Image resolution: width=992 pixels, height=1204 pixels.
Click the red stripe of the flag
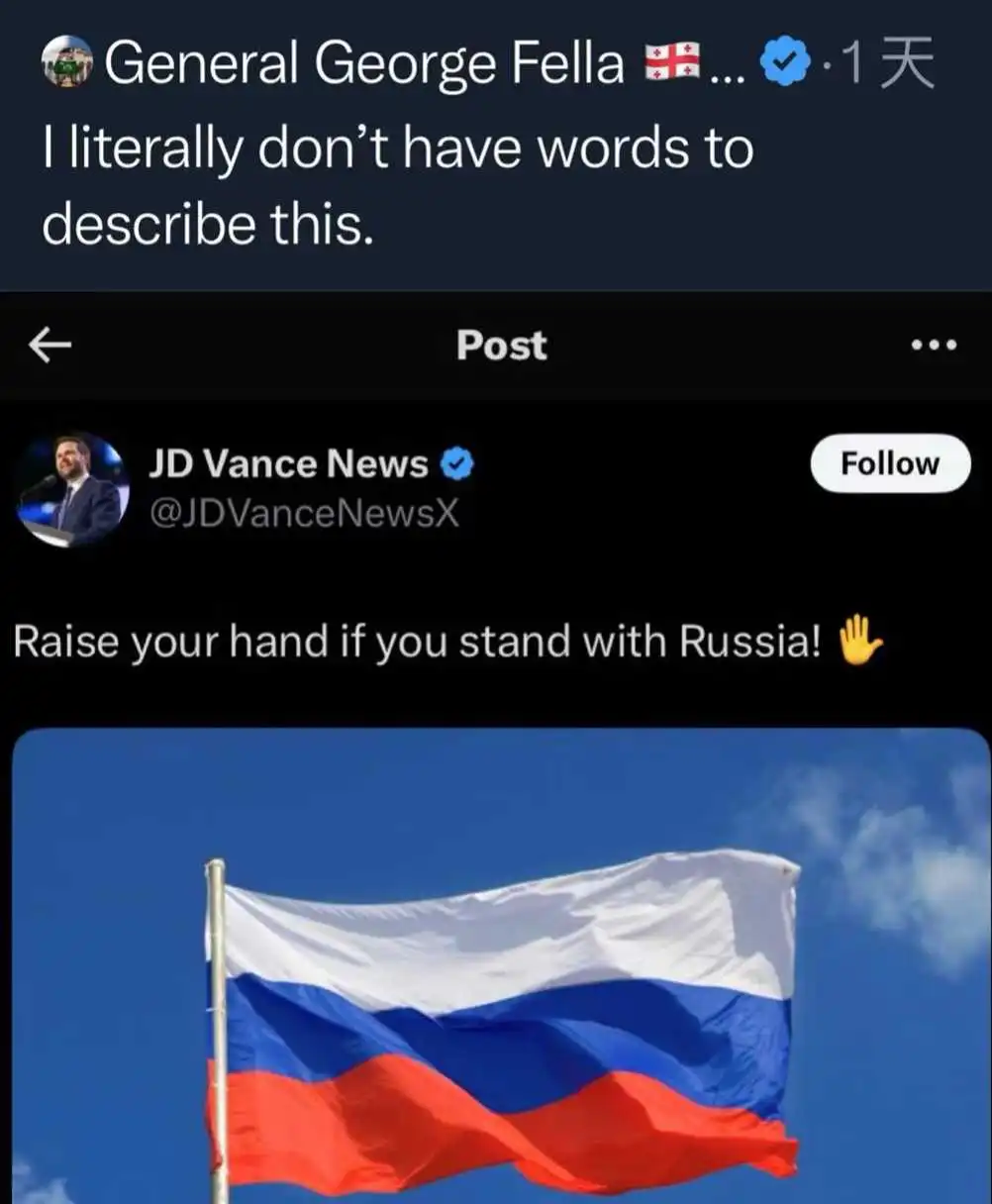(x=505, y=1114)
